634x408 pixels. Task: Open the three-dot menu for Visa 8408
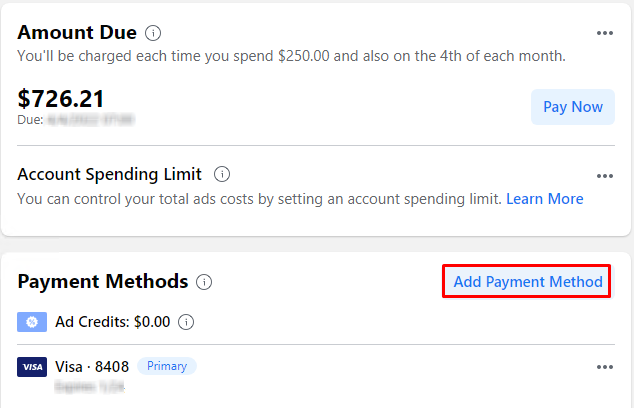(604, 367)
